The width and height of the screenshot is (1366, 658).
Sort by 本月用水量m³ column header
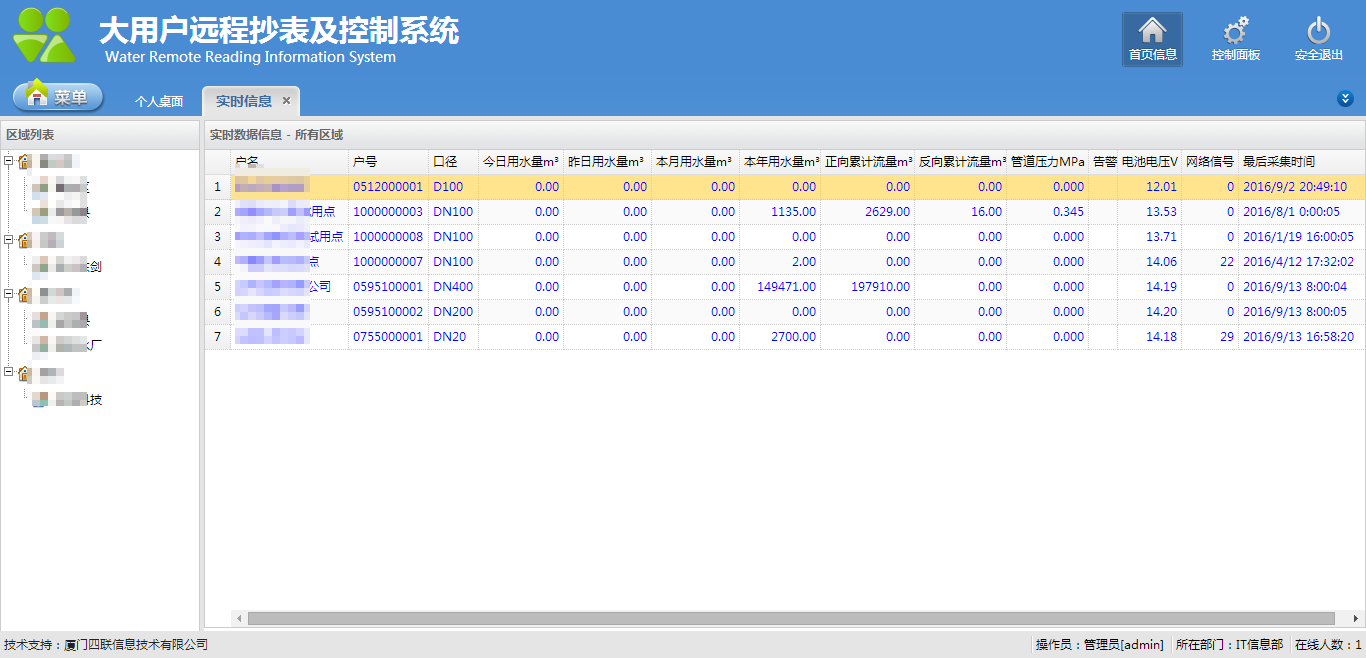pyautogui.click(x=695, y=162)
